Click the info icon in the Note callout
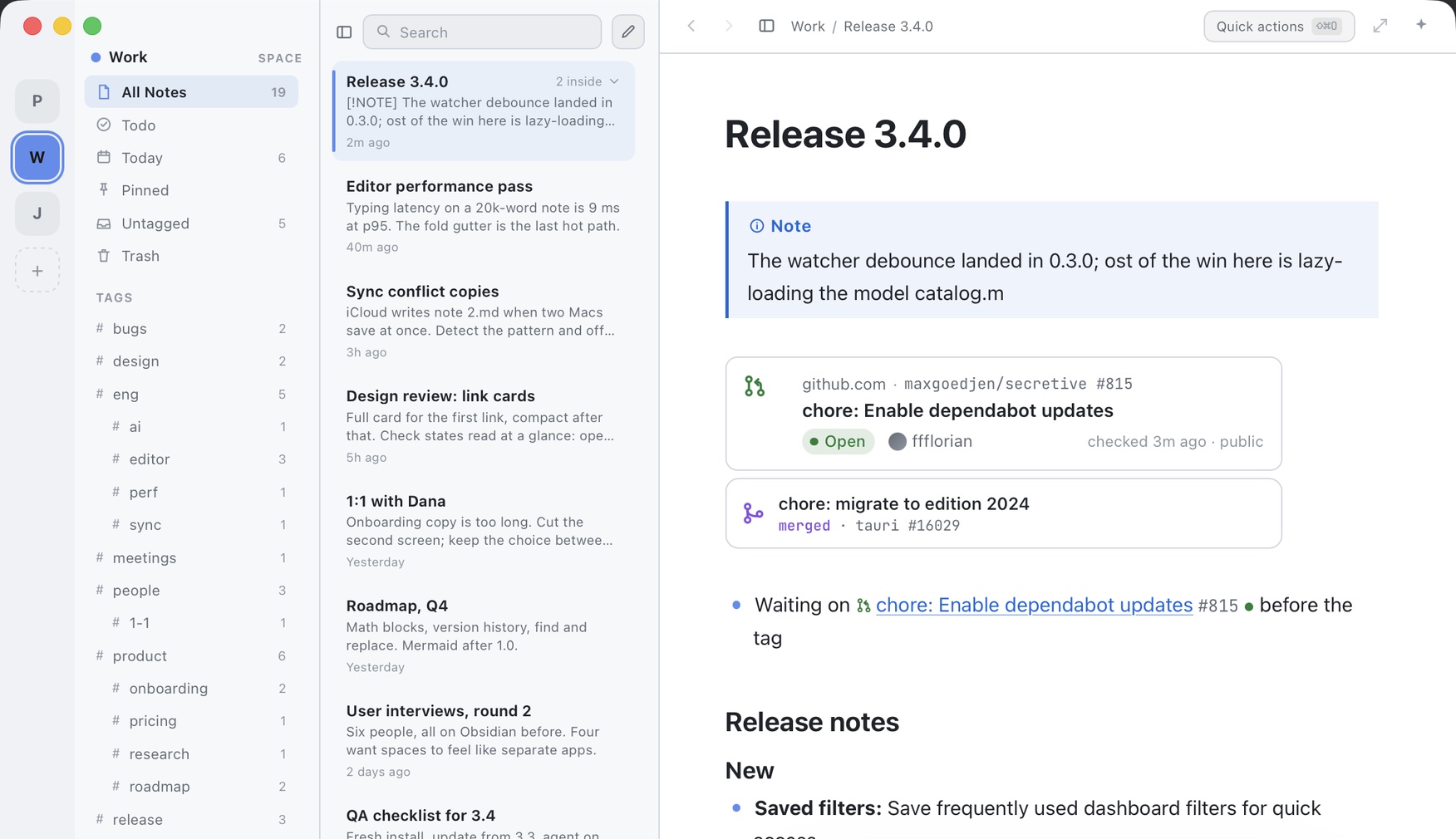This screenshot has width=1456, height=839. pos(756,226)
